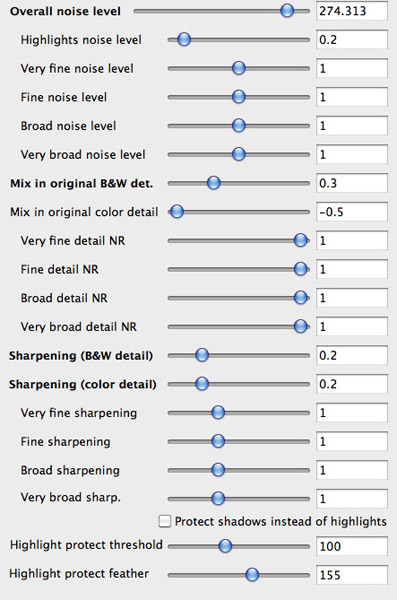The height and width of the screenshot is (600, 397).
Task: Click the Mix in original color detail value box
Action: [x=352, y=212]
